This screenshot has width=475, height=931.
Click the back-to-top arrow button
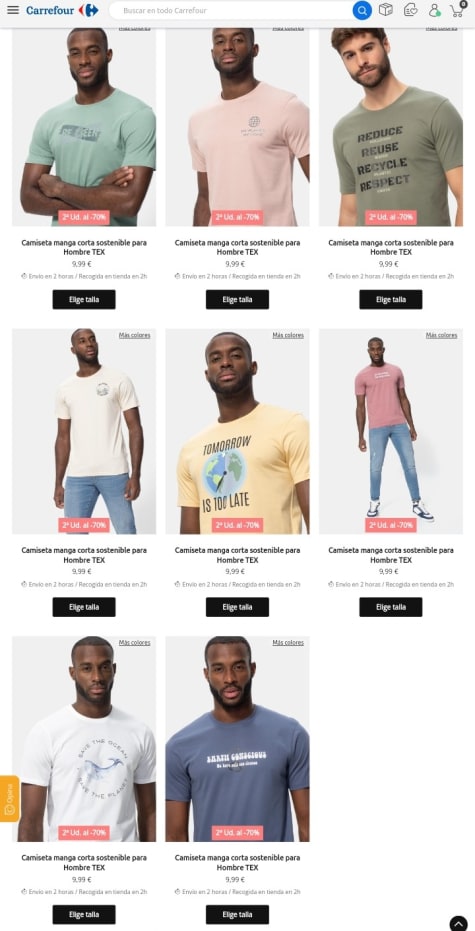point(458,923)
